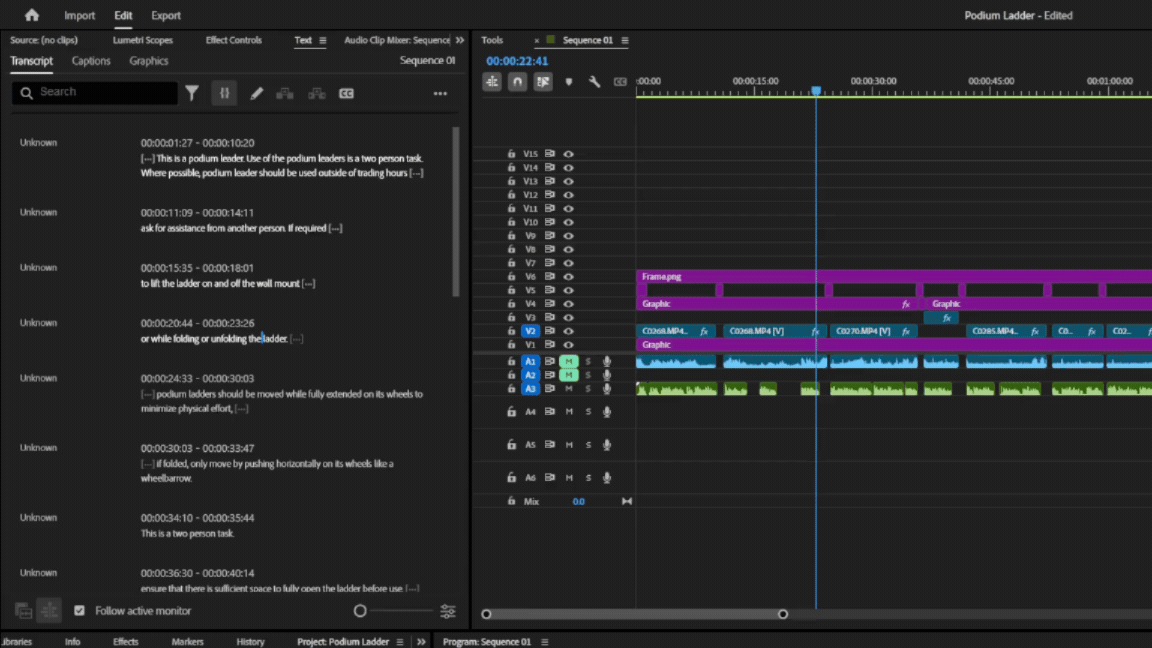This screenshot has height=648, width=1152.
Task: Solo track A2
Action: click(588, 375)
